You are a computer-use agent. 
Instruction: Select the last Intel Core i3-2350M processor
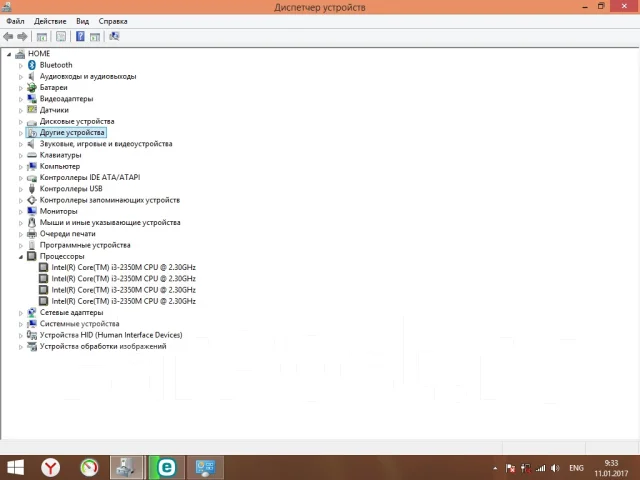(x=124, y=301)
